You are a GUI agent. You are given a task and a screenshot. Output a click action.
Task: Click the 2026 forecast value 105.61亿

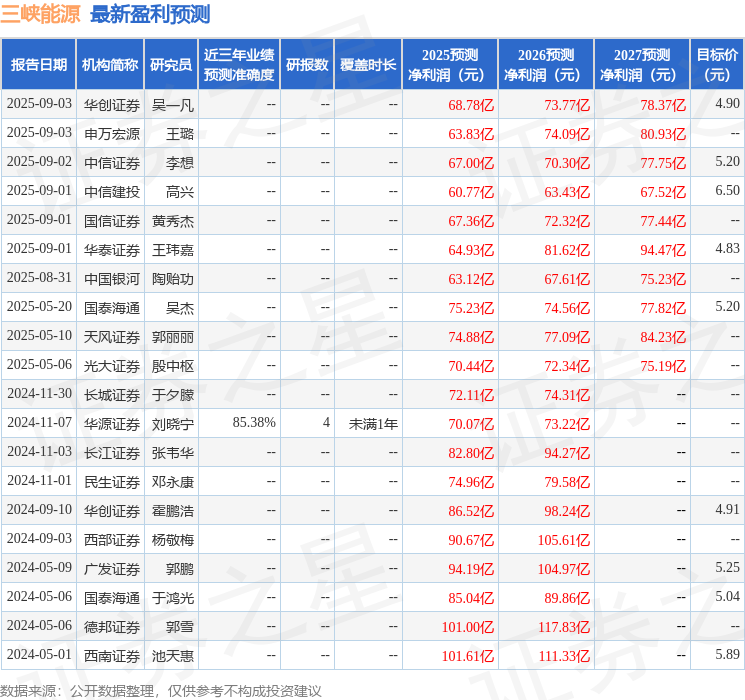pyautogui.click(x=564, y=540)
